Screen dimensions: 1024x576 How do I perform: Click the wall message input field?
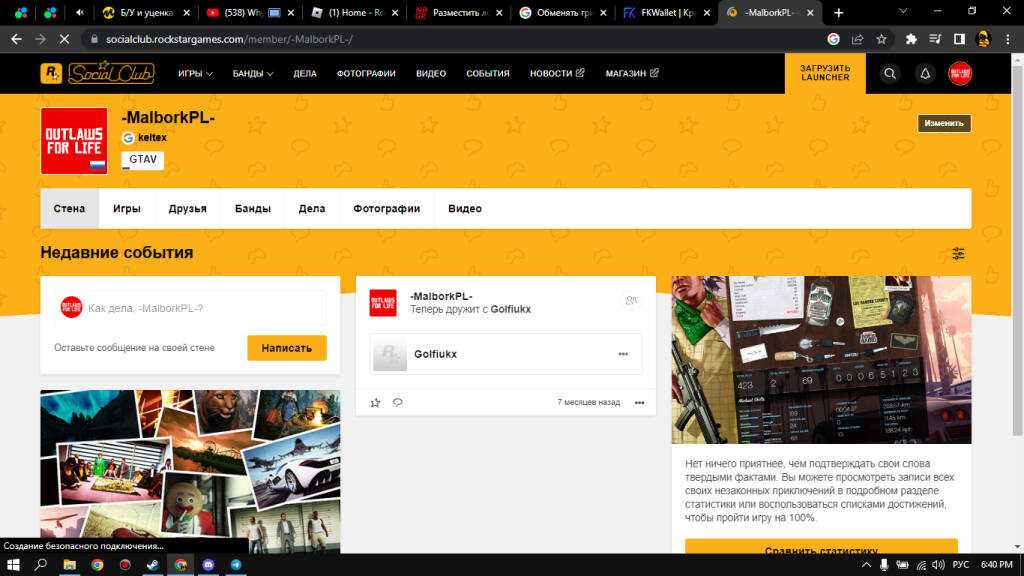[190, 308]
